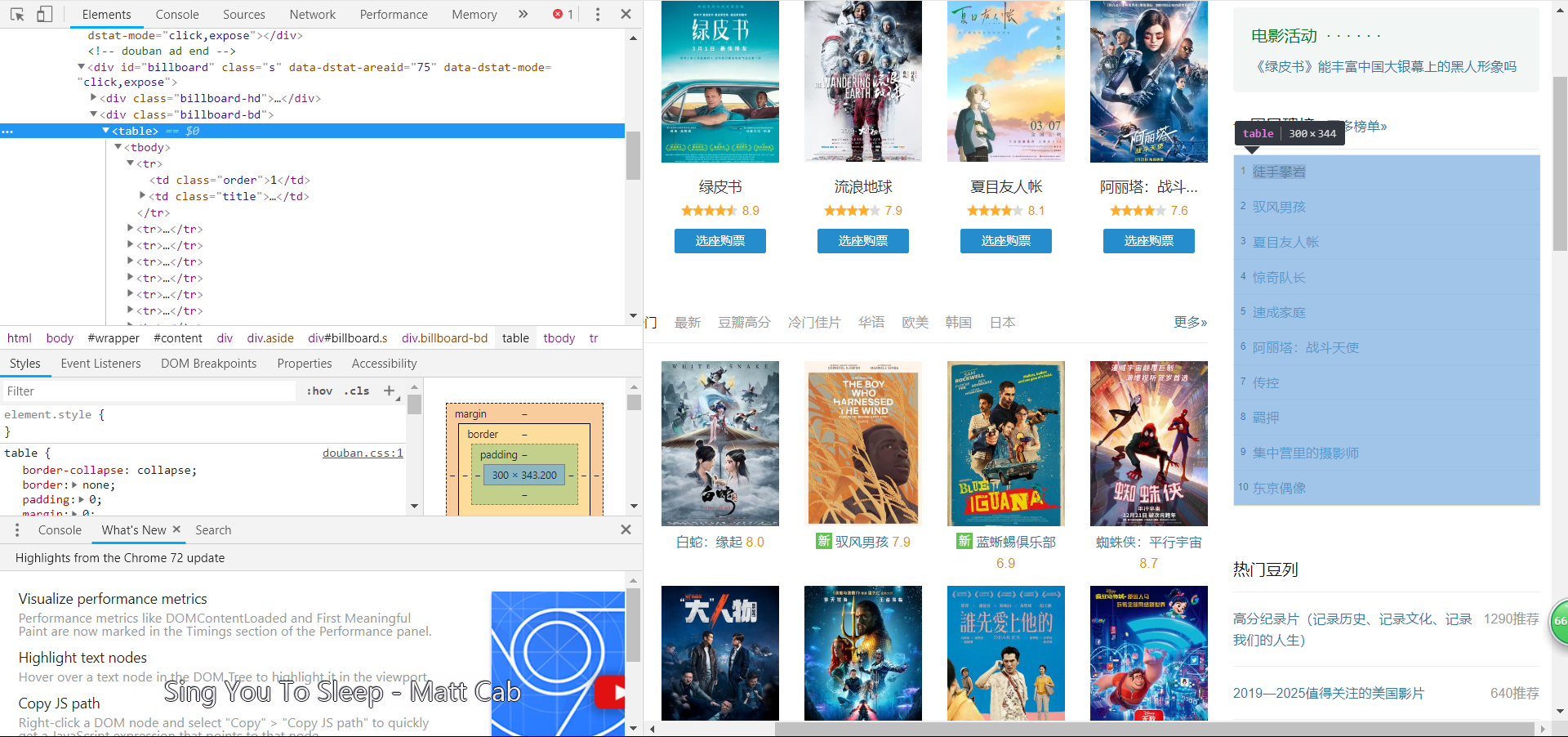
Task: Open the 流浪地球 poster thumbnail
Action: 863,82
